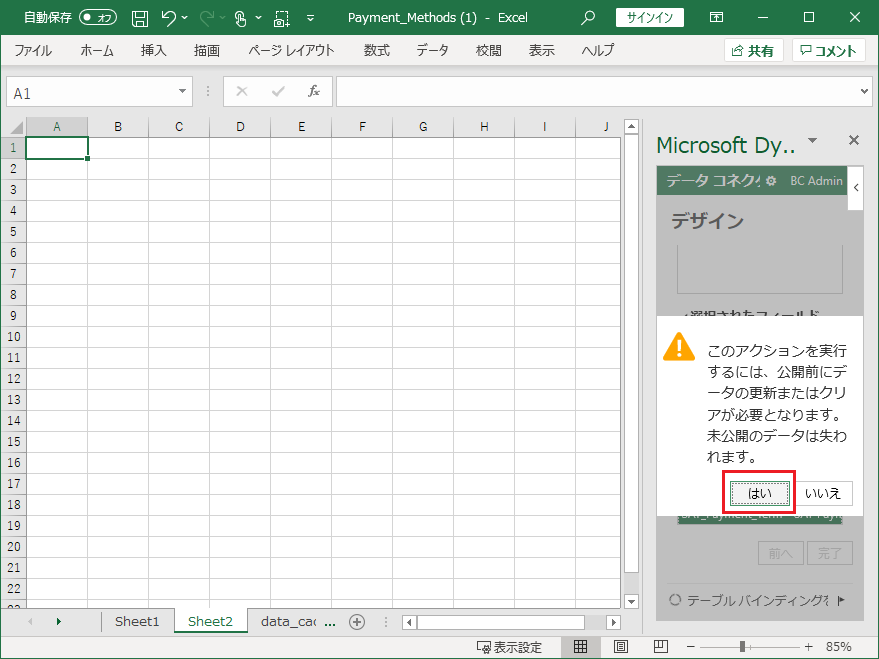Switch to the 挿入 tab
Viewport: 879px width, 659px height.
pos(153,50)
